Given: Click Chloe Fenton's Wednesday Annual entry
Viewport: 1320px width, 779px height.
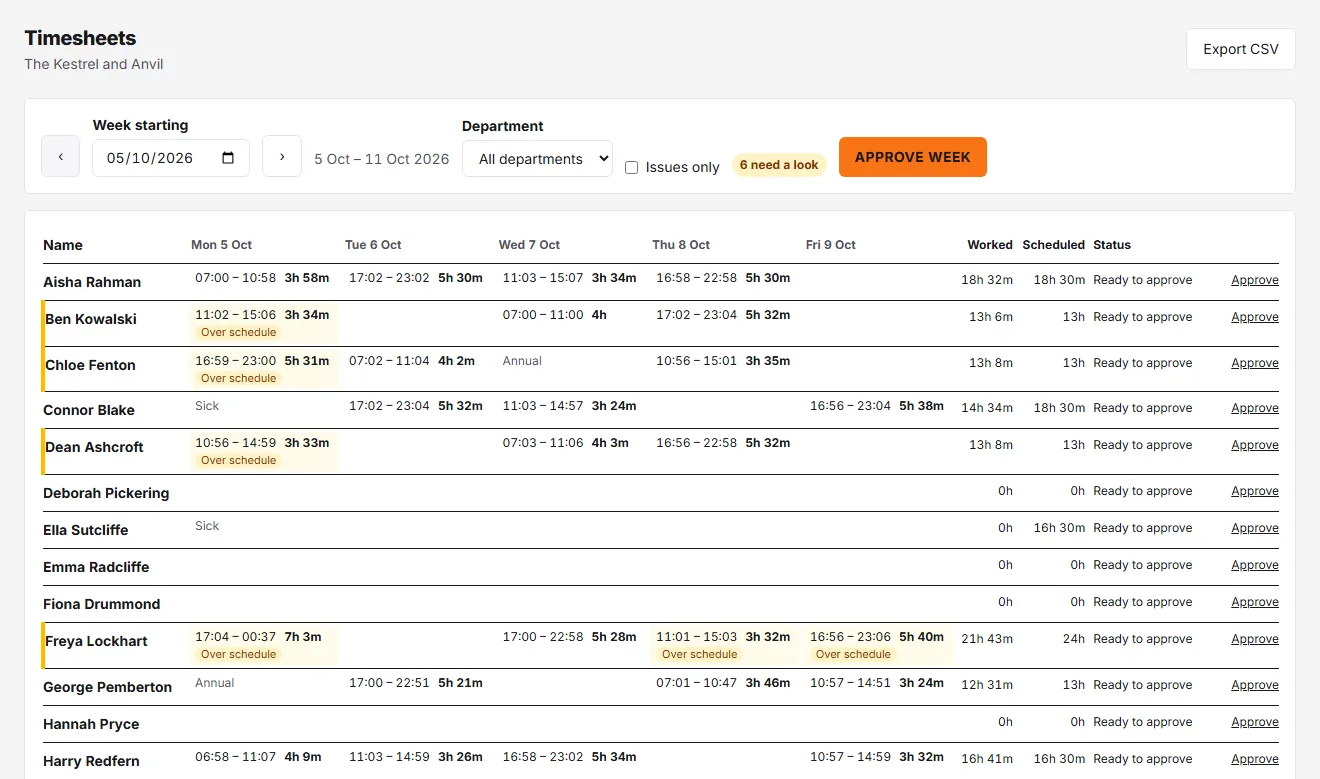Looking at the screenshot, I should [x=522, y=361].
